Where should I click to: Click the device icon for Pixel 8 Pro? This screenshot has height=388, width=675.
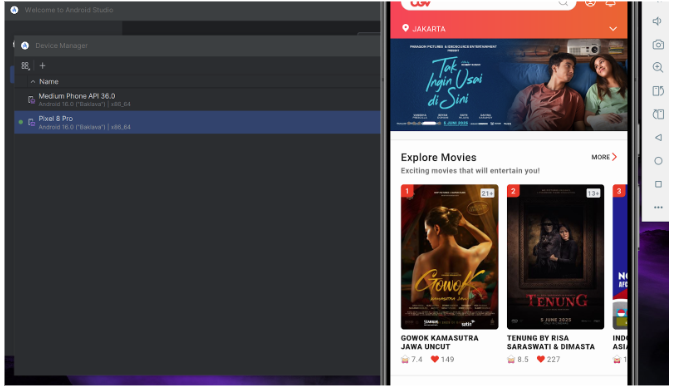[x=31, y=122]
